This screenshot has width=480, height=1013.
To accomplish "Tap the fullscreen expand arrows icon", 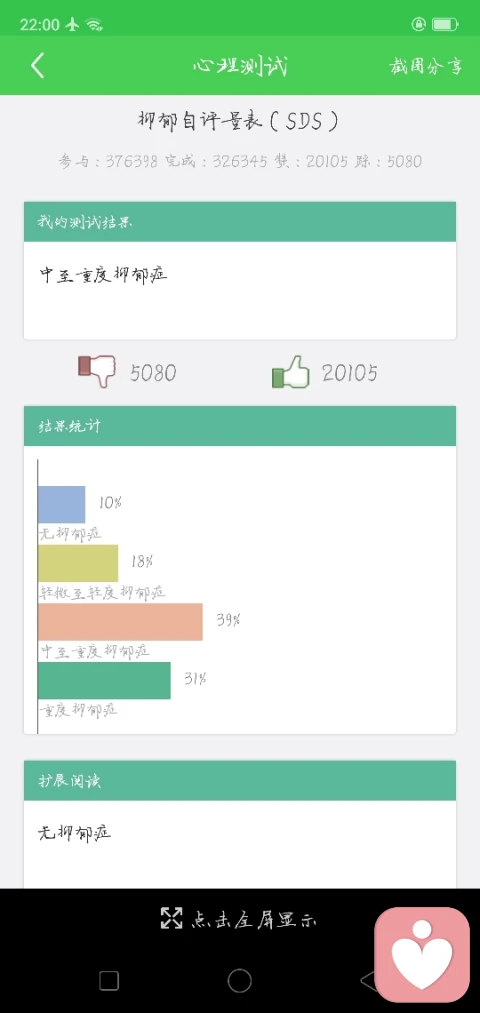I will click(171, 918).
